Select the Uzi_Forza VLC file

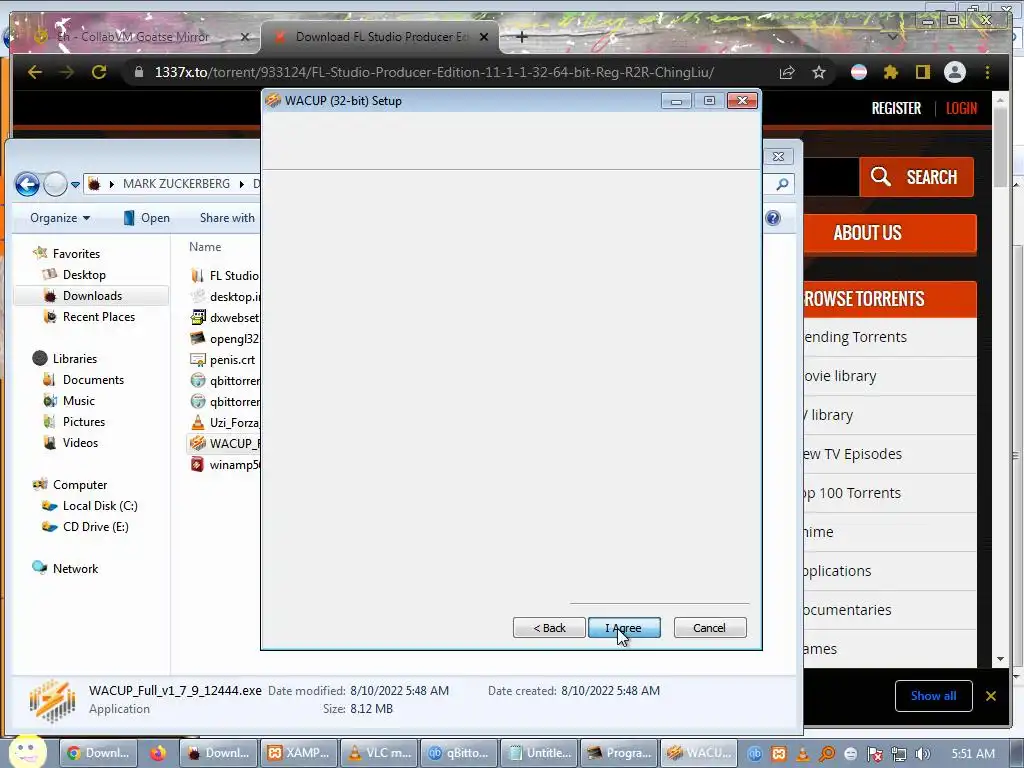pyautogui.click(x=225, y=423)
